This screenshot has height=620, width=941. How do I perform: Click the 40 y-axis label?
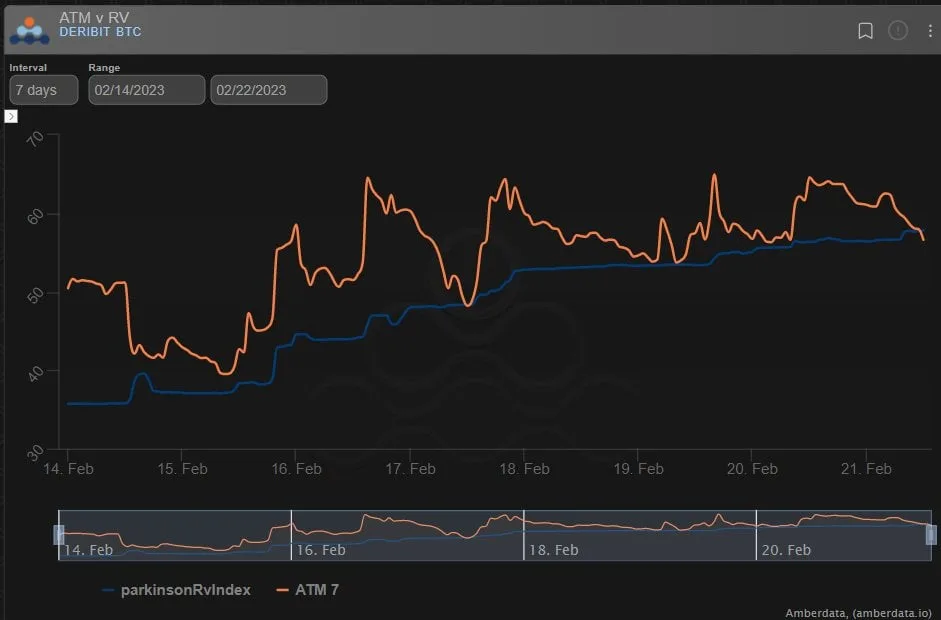coord(35,373)
